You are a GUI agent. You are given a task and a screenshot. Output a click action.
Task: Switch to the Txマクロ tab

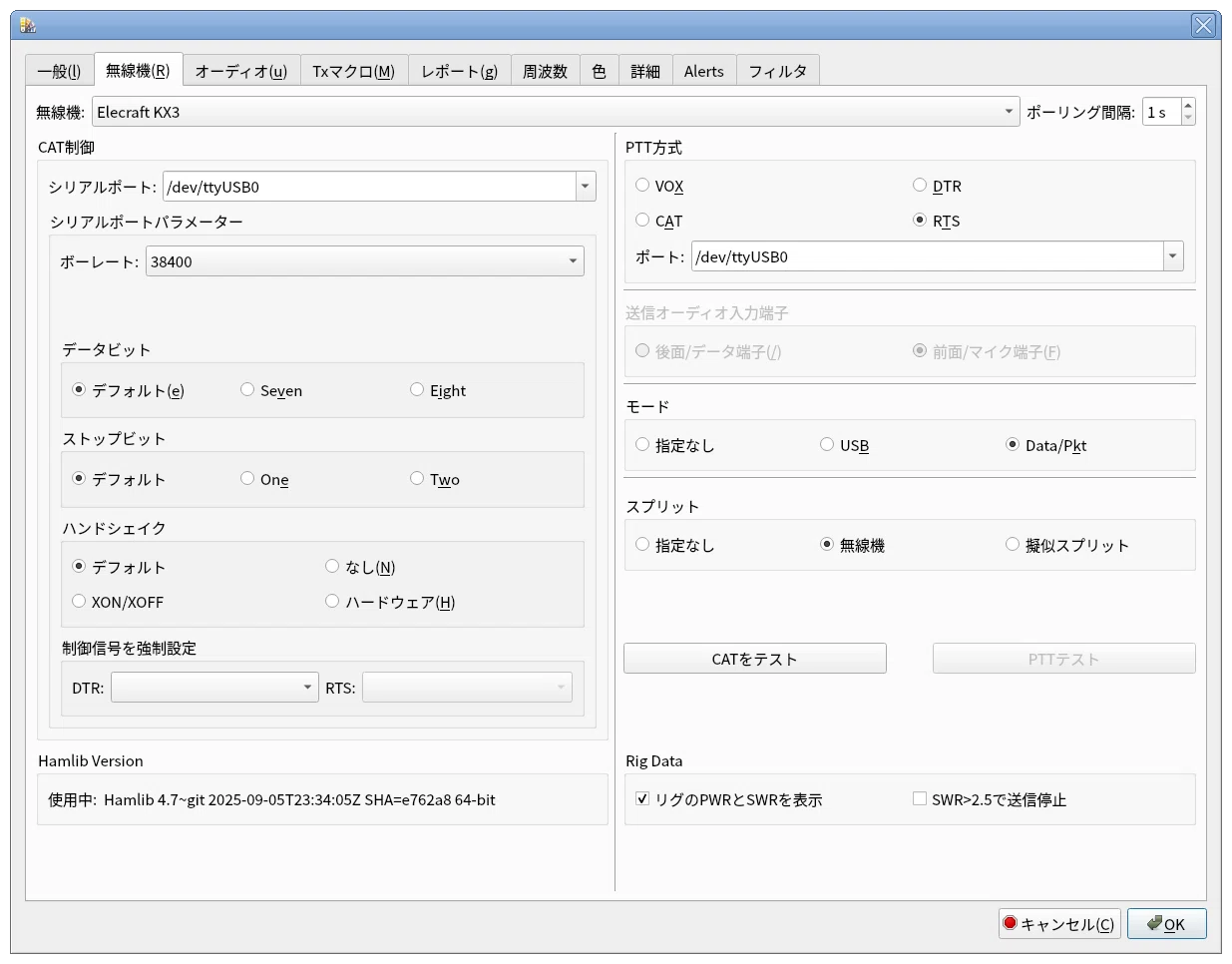pyautogui.click(x=353, y=71)
